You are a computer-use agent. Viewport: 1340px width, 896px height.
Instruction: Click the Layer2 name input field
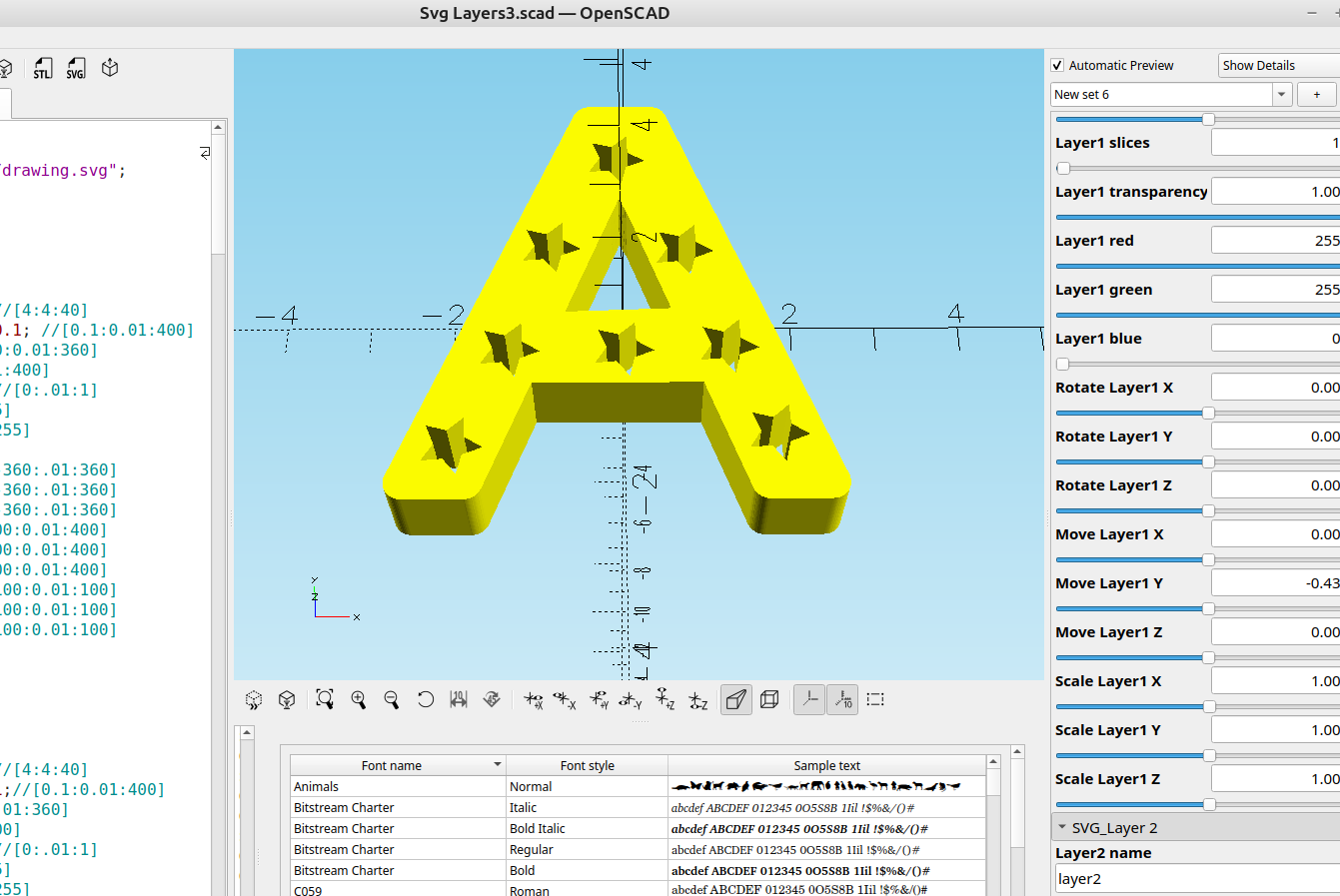pos(1196,879)
